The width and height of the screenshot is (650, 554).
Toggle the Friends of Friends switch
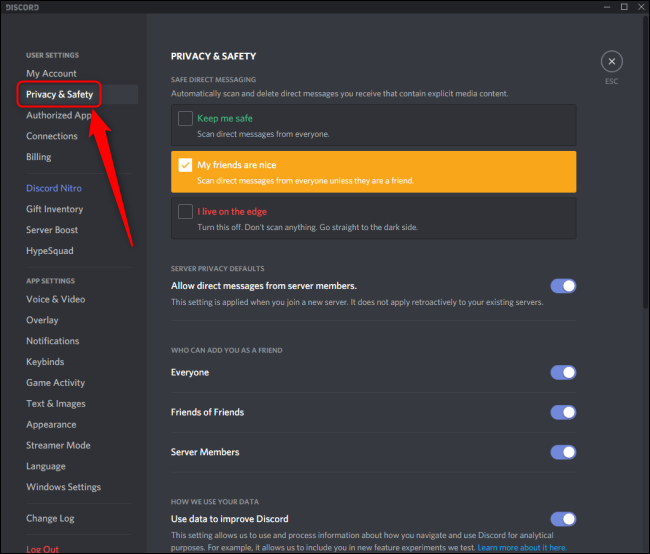pyautogui.click(x=563, y=412)
